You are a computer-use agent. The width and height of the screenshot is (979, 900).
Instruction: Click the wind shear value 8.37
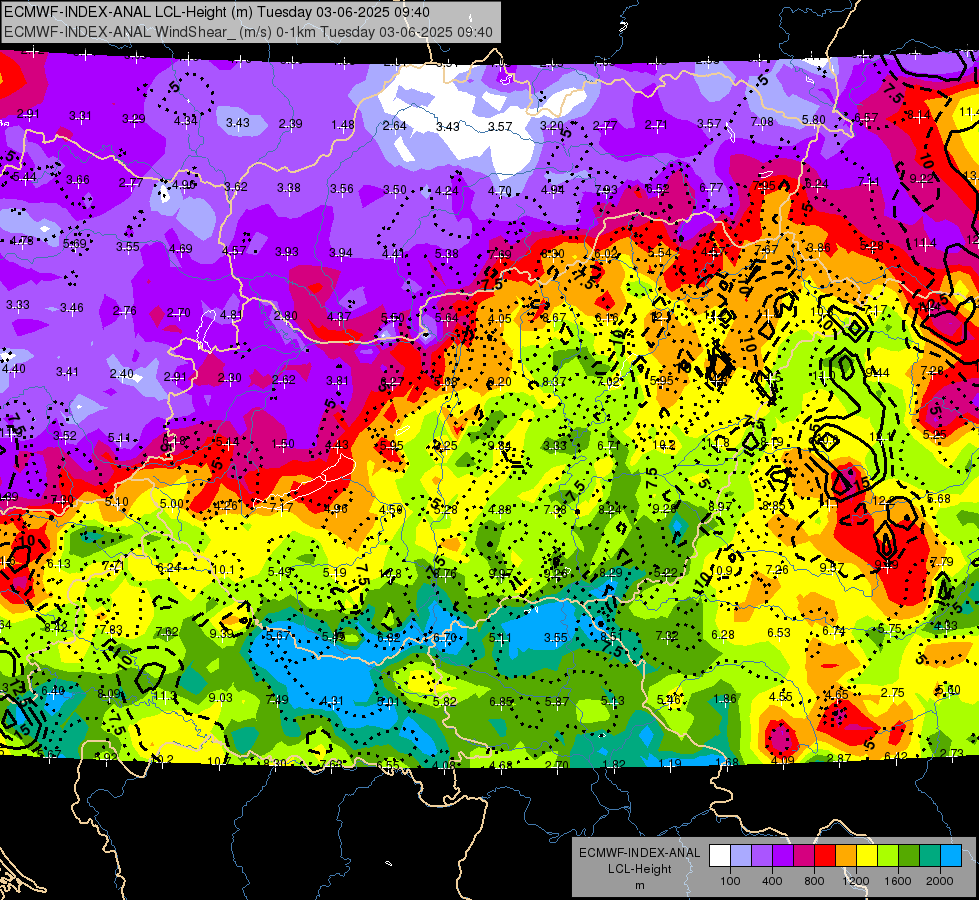point(554,382)
